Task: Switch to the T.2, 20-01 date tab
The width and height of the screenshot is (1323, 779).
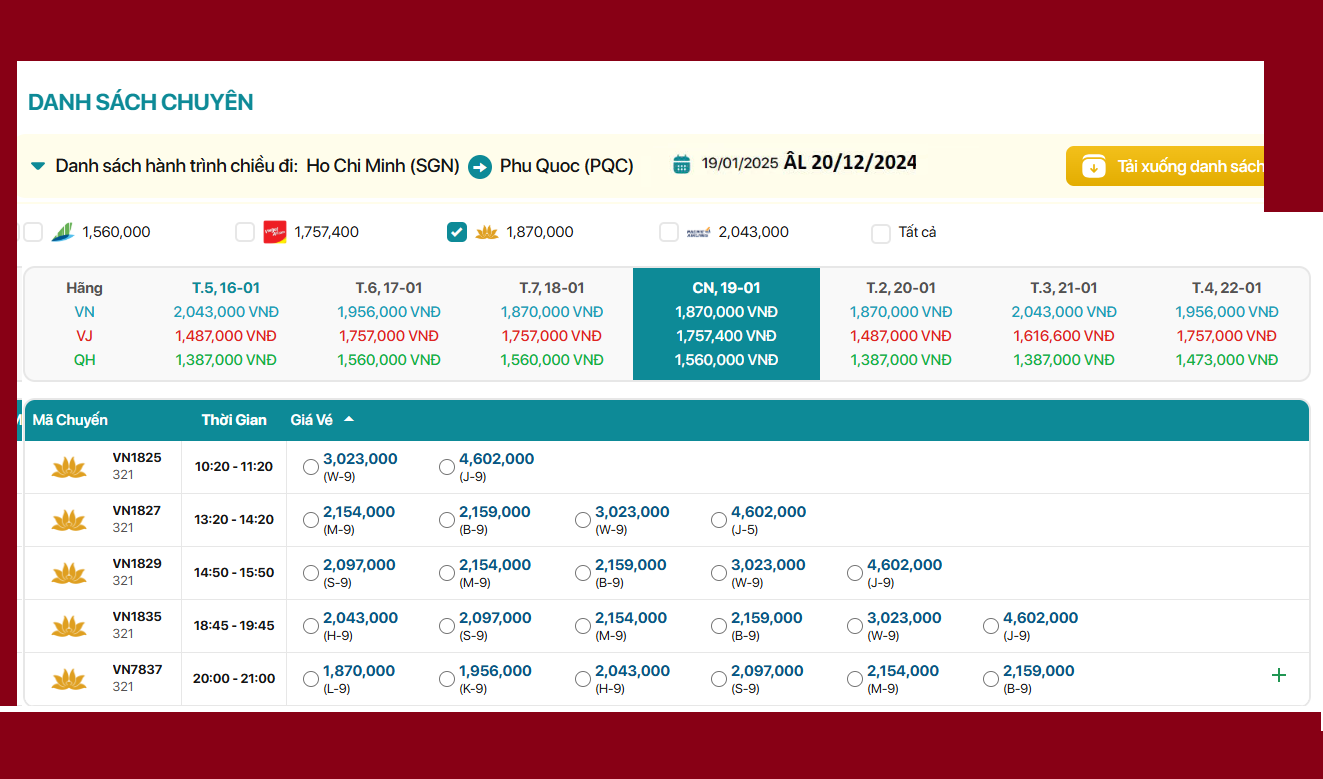Action: coord(901,323)
